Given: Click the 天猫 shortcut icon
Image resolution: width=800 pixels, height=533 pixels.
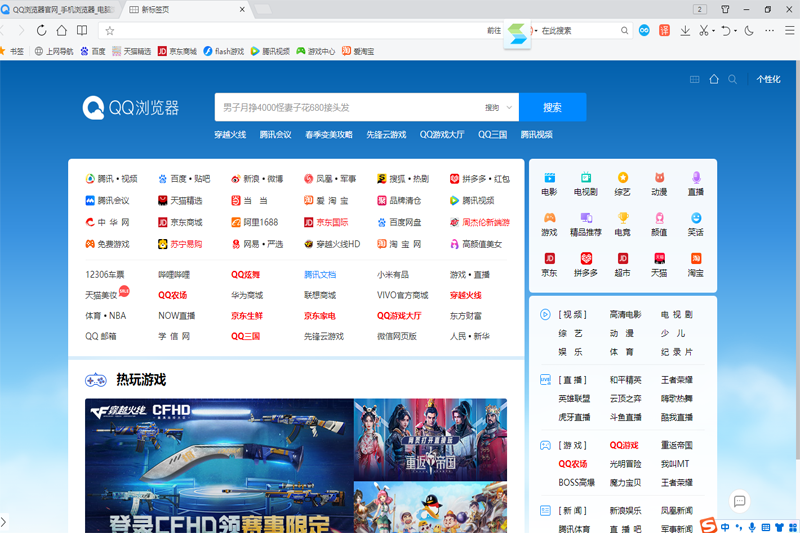Looking at the screenshot, I should click(x=659, y=259).
